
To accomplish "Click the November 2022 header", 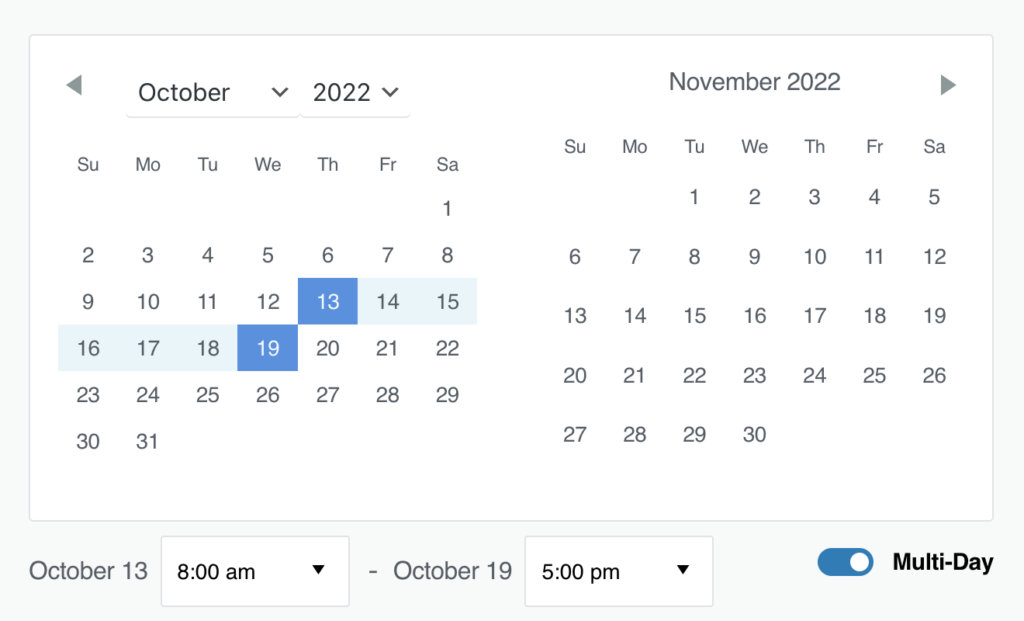I will (x=754, y=81).
